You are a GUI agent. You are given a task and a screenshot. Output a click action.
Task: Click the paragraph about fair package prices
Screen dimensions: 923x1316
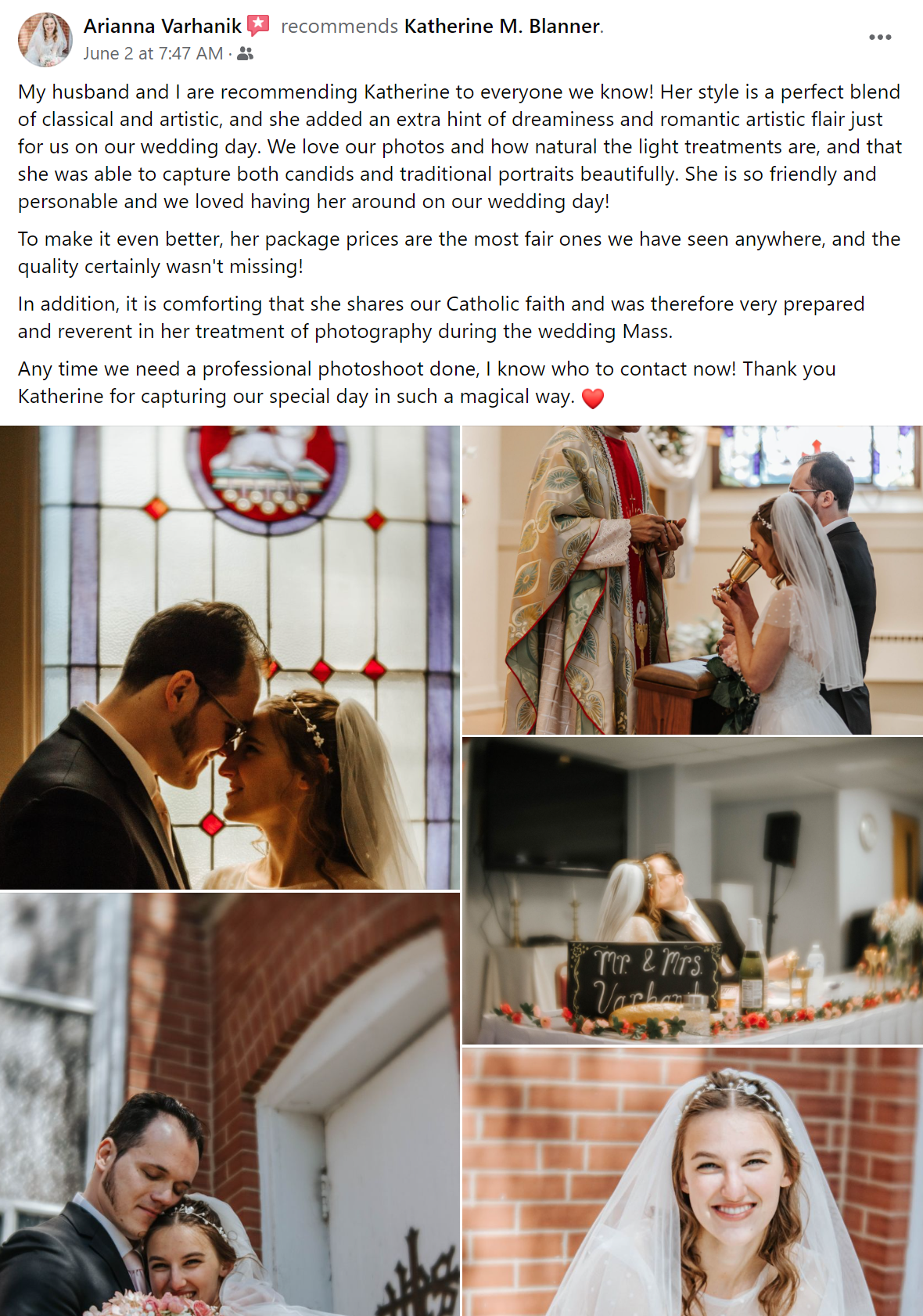click(x=459, y=253)
